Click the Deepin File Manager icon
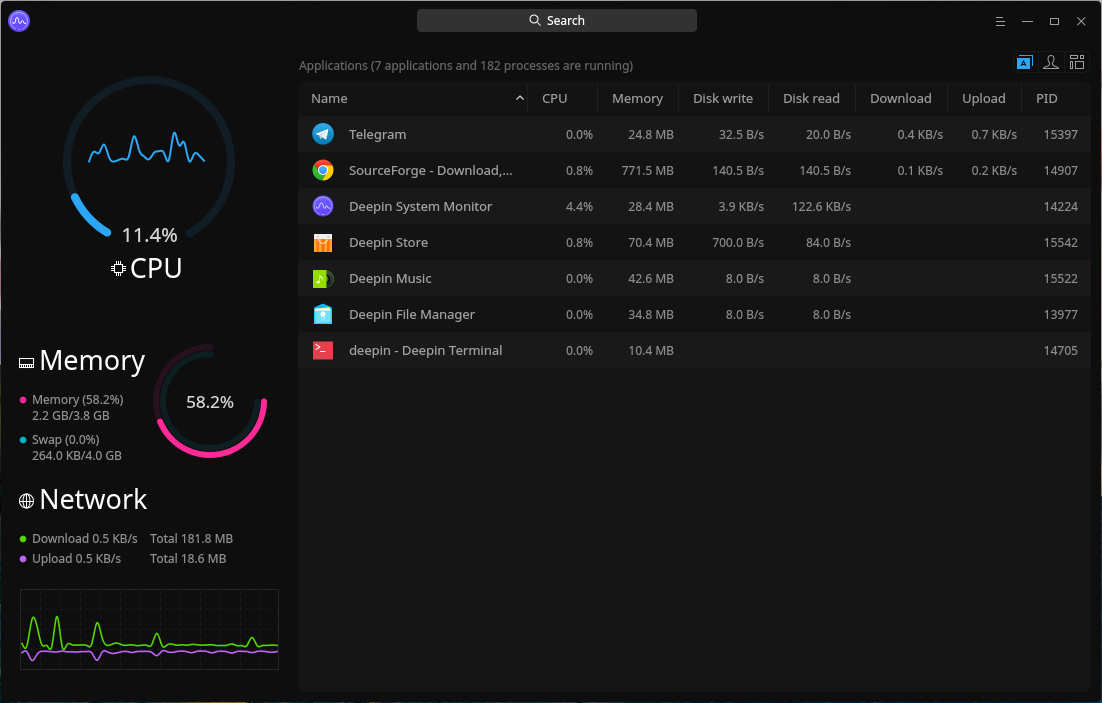 [323, 314]
